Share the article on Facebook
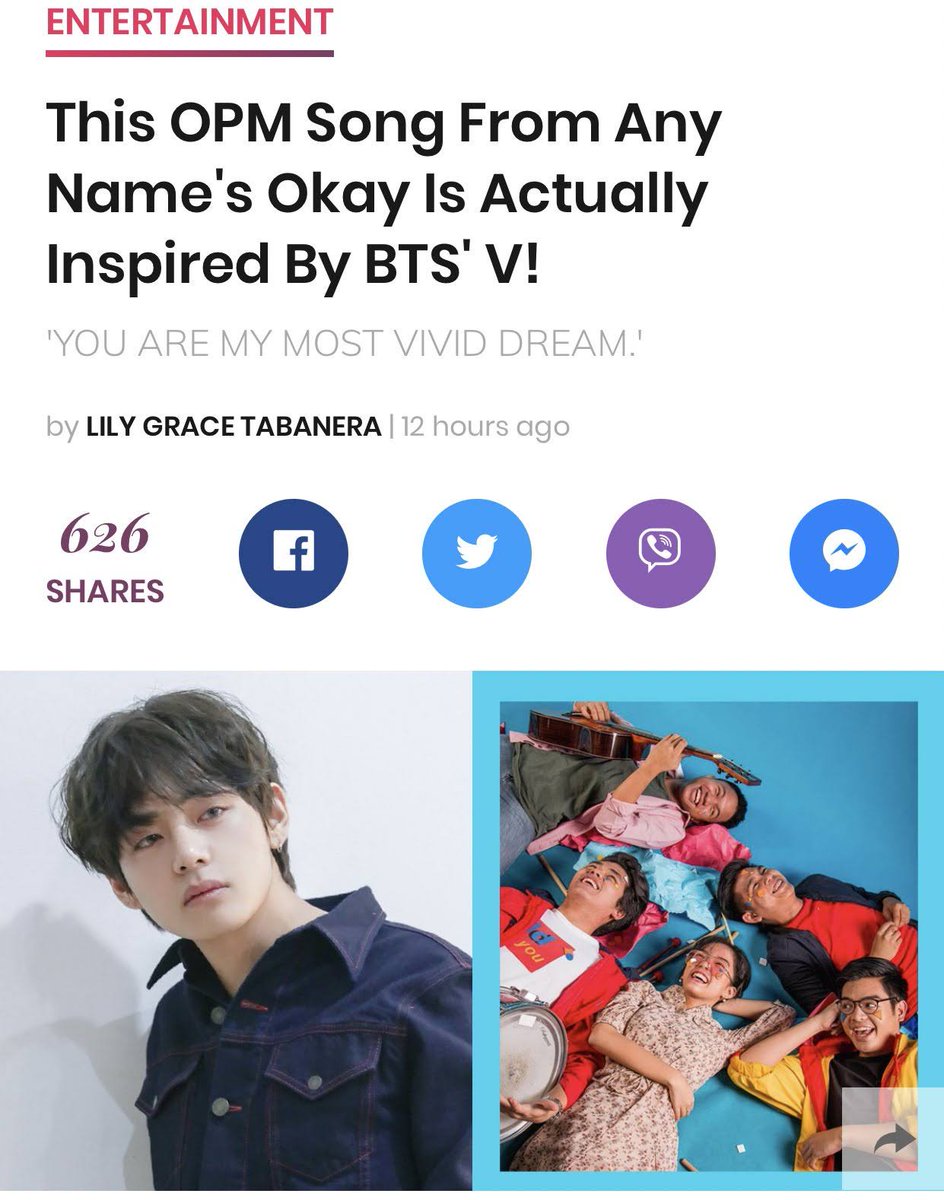944x1200 pixels. [x=293, y=553]
